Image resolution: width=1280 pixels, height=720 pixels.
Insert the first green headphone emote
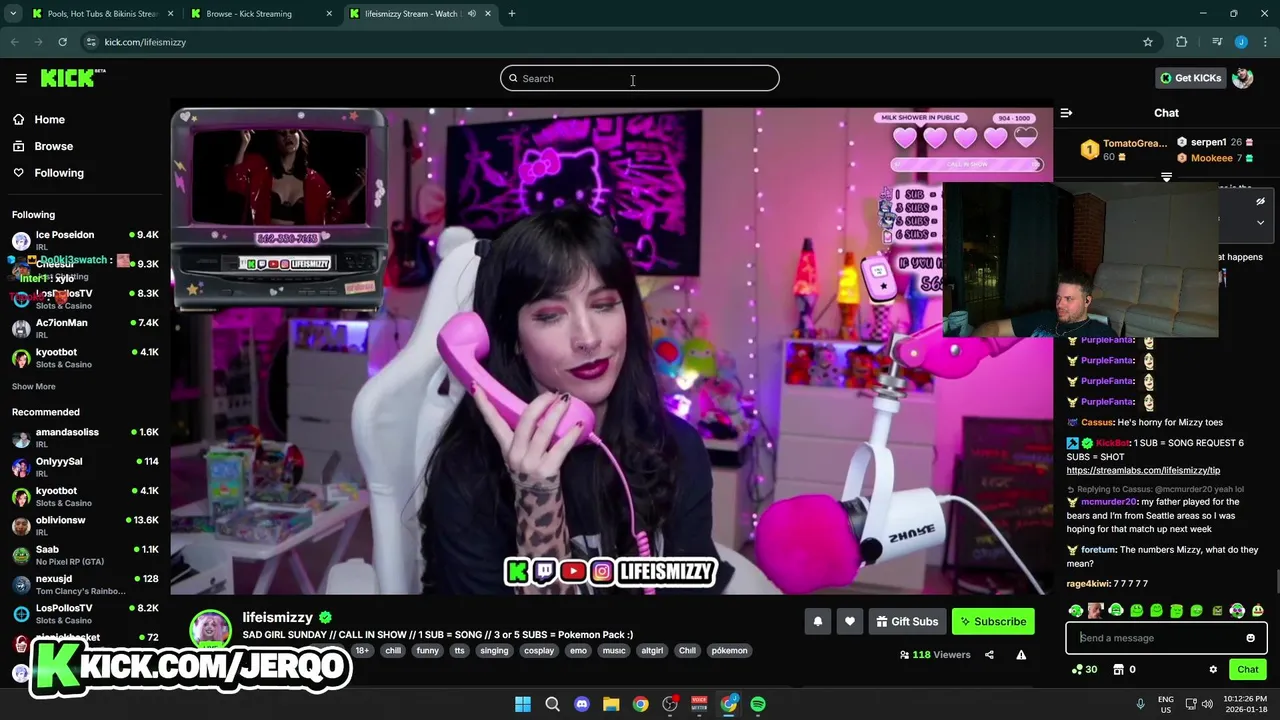click(1075, 611)
